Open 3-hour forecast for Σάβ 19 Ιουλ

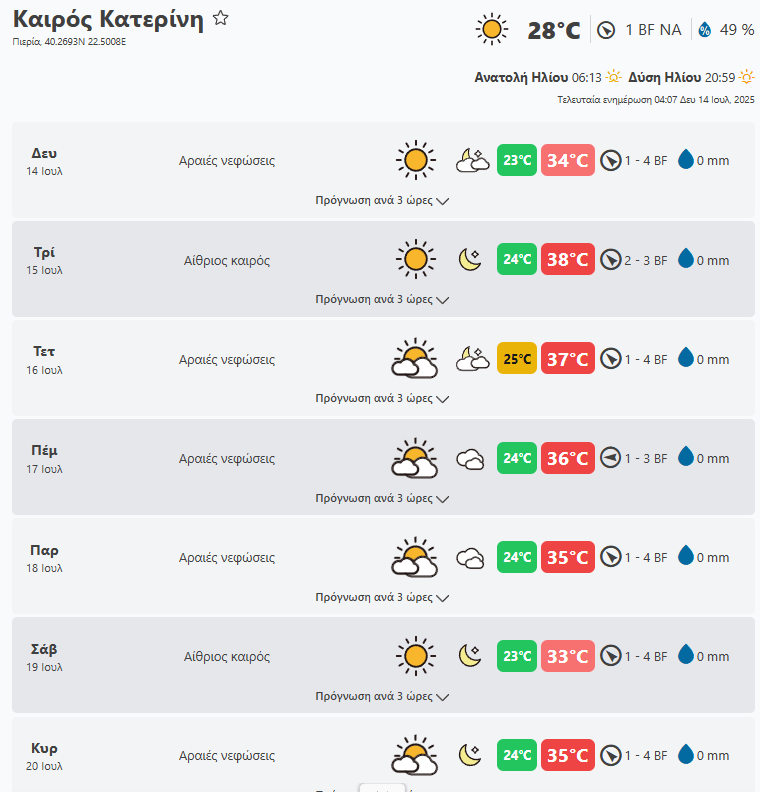[x=382, y=696]
